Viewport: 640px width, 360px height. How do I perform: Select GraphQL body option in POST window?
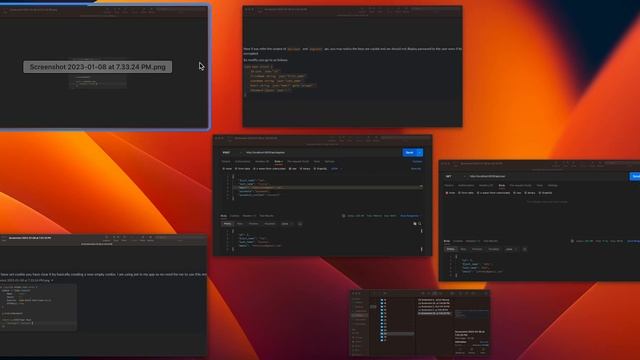click(321, 169)
